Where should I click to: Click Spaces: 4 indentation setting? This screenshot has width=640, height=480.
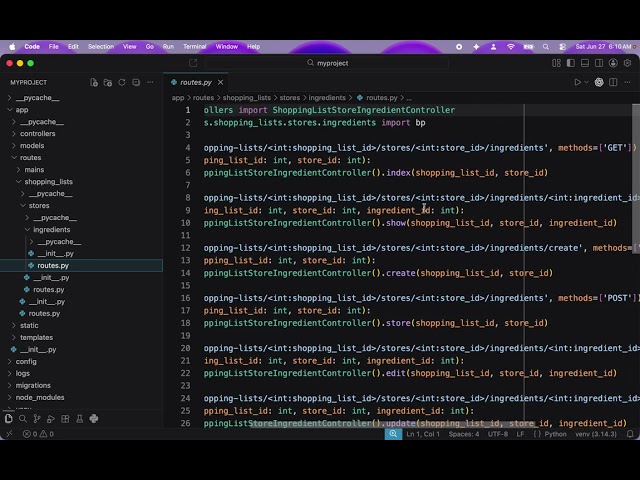click(x=464, y=434)
